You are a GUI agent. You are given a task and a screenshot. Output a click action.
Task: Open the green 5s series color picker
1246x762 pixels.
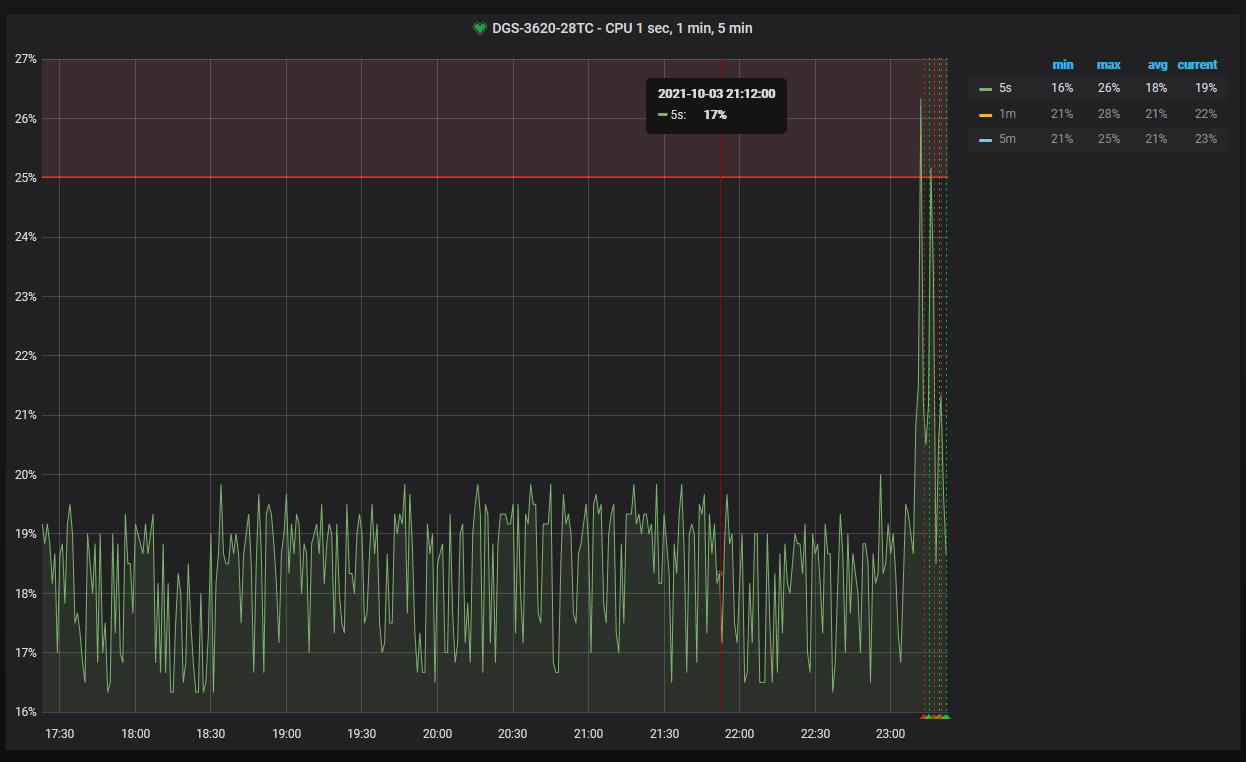tap(985, 89)
